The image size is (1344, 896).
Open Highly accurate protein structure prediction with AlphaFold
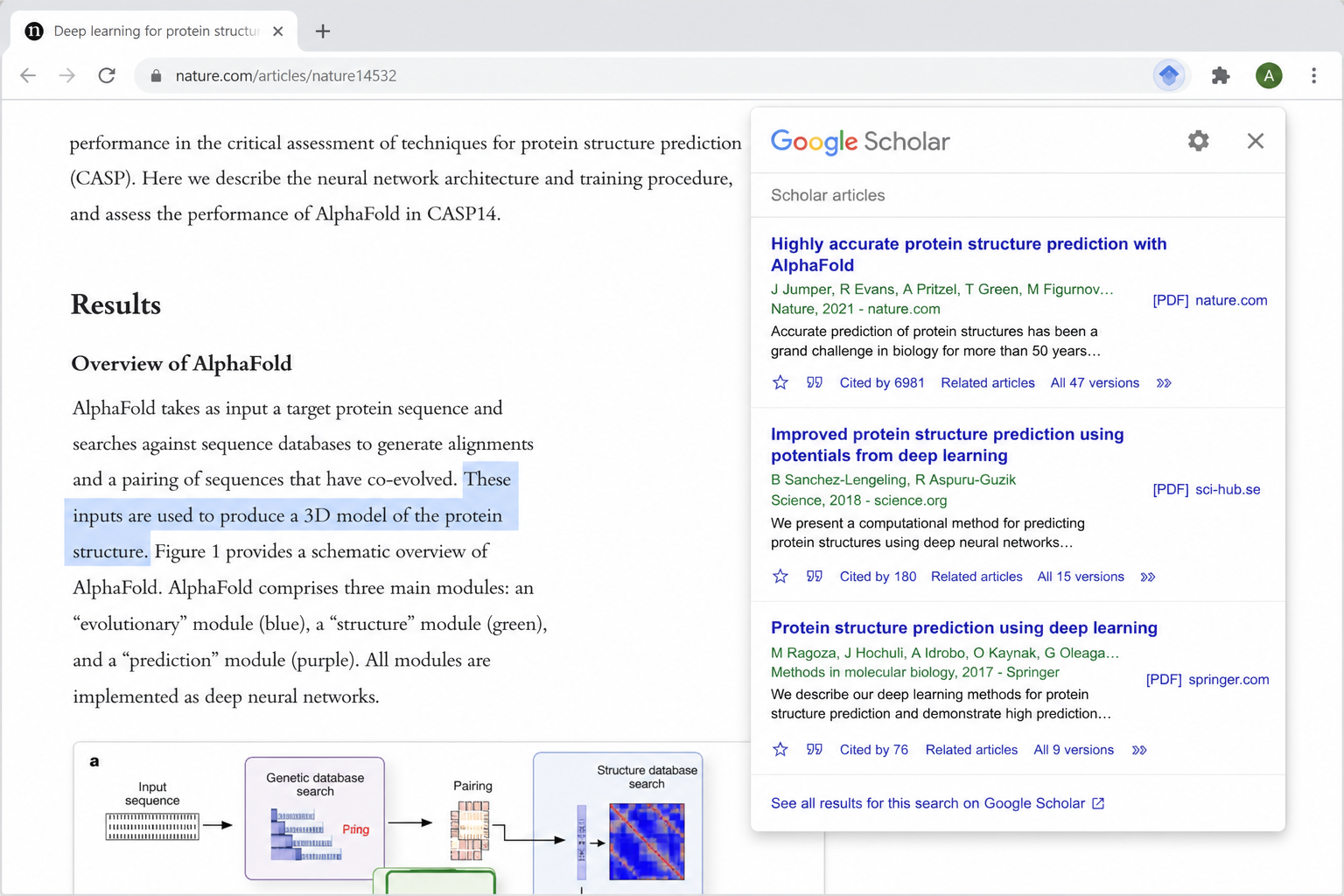(x=969, y=255)
